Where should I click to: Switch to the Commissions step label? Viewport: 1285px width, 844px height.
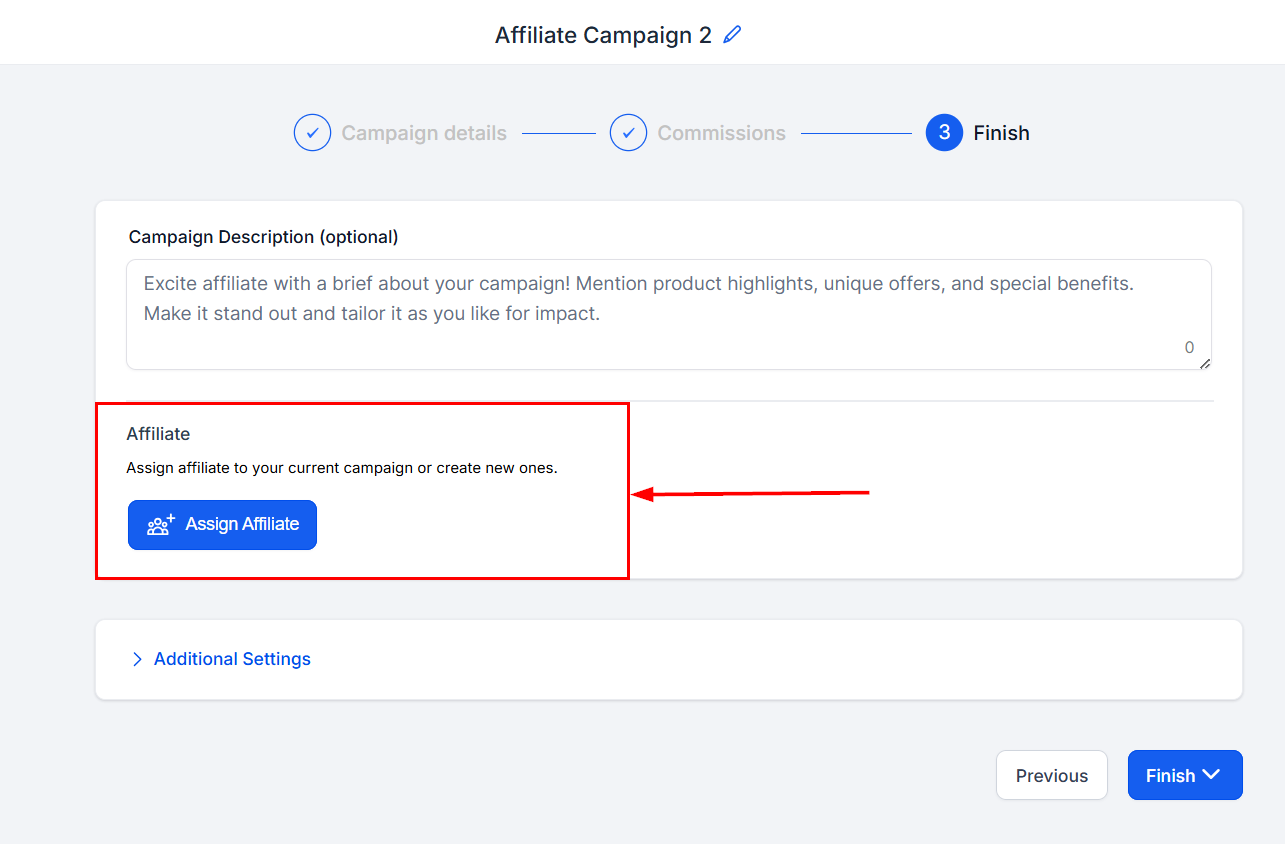(721, 133)
